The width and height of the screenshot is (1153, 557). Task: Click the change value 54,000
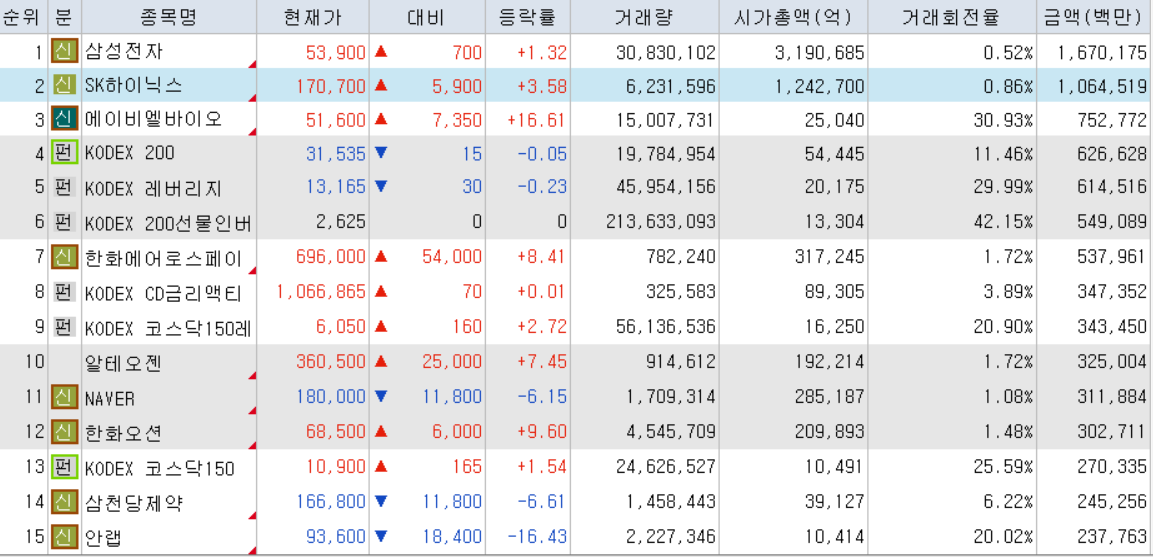(x=452, y=257)
